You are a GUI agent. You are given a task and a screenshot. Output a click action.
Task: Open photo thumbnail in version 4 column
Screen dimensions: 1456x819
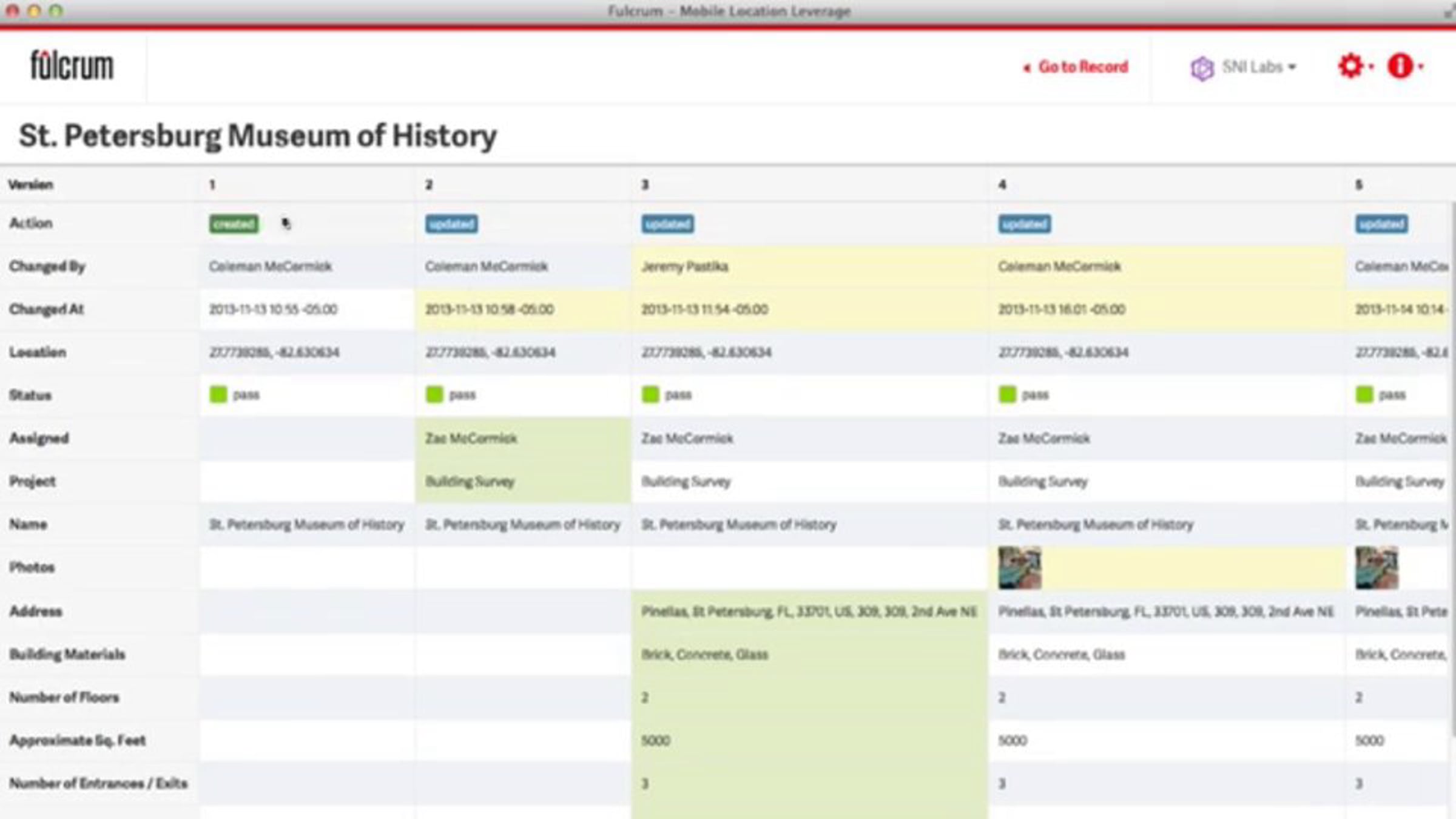[1019, 568]
